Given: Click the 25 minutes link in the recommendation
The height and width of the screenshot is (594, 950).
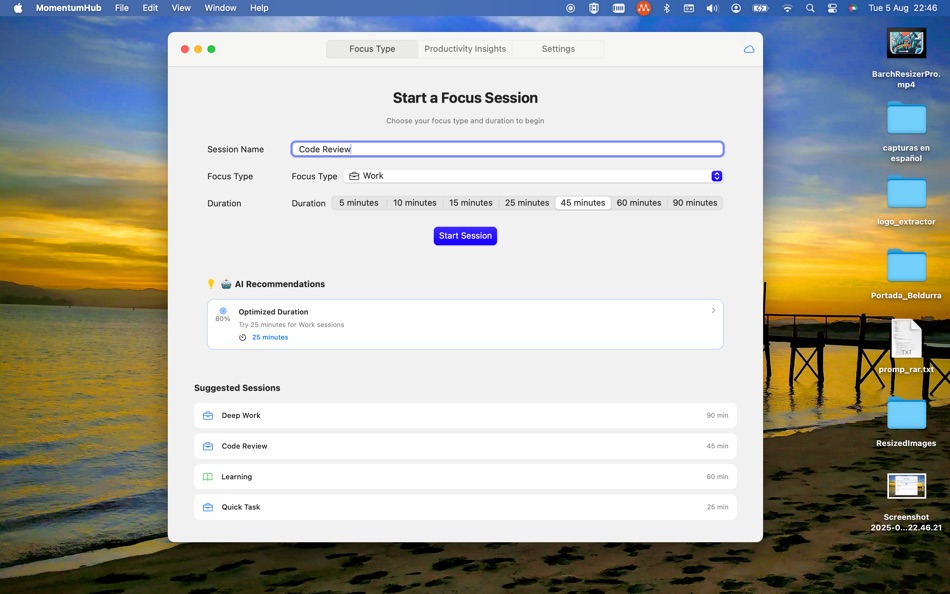Looking at the screenshot, I should pyautogui.click(x=270, y=337).
